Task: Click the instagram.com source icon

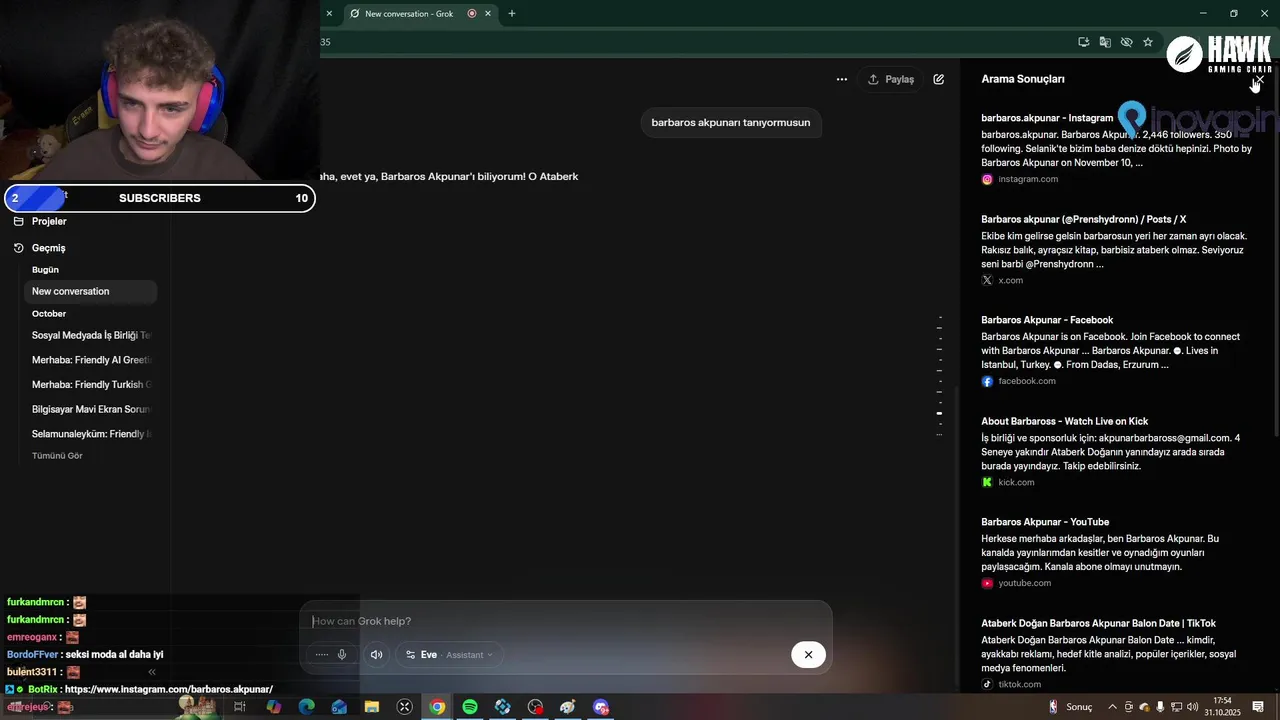Action: 987,179
